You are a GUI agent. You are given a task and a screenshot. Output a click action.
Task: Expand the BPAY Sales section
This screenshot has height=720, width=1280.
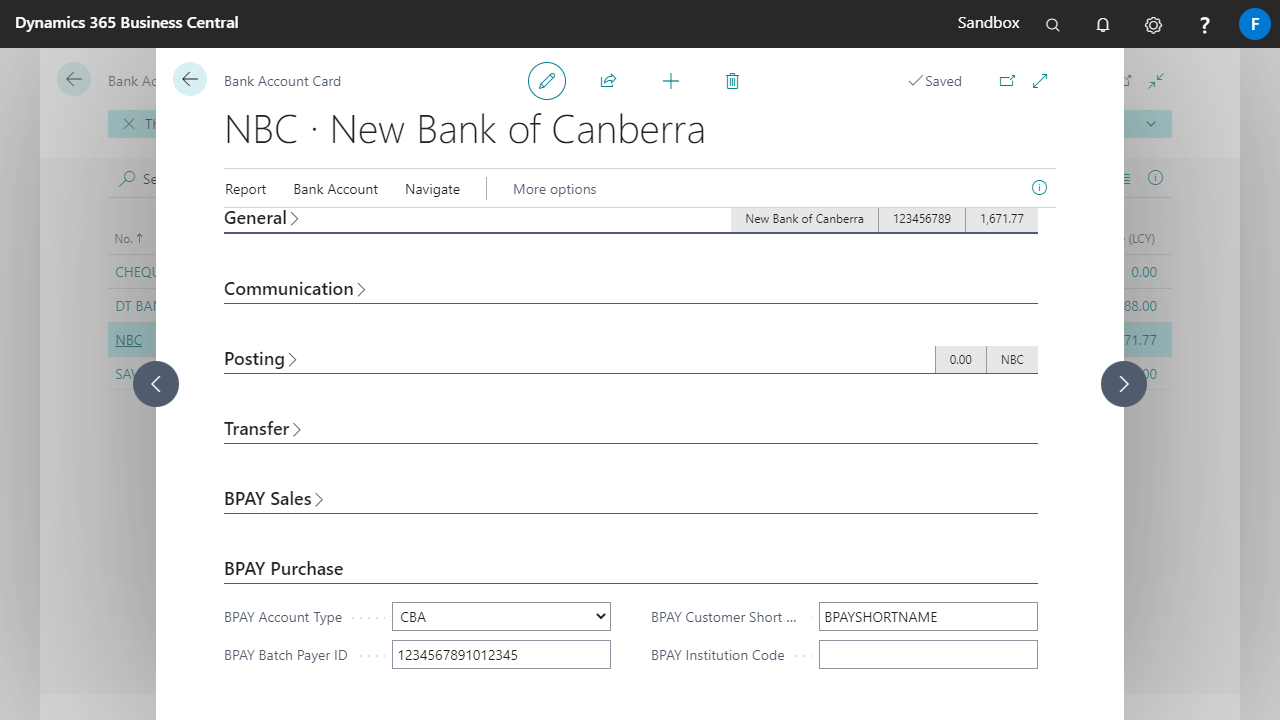[274, 499]
